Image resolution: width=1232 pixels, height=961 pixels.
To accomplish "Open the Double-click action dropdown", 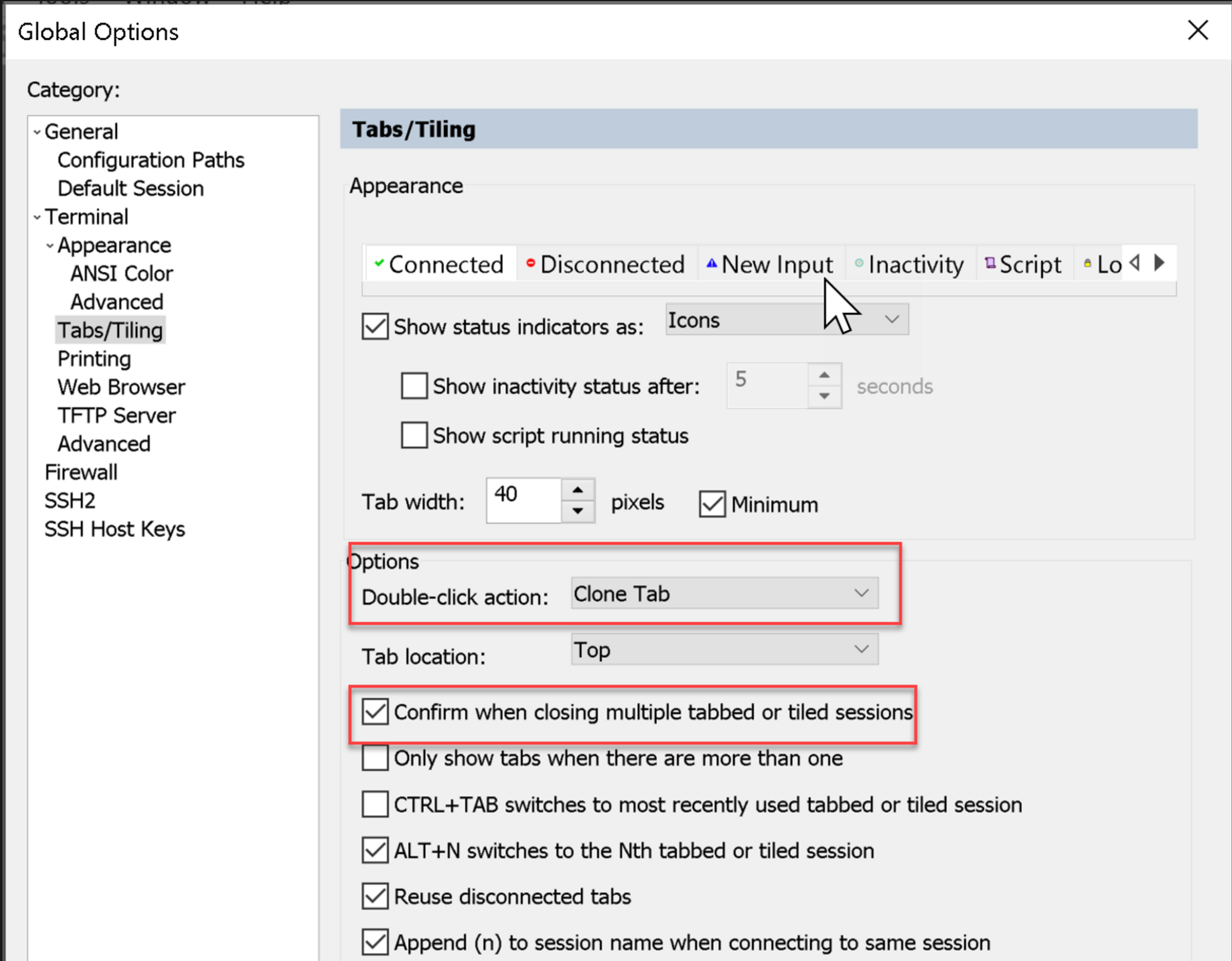I will click(724, 593).
